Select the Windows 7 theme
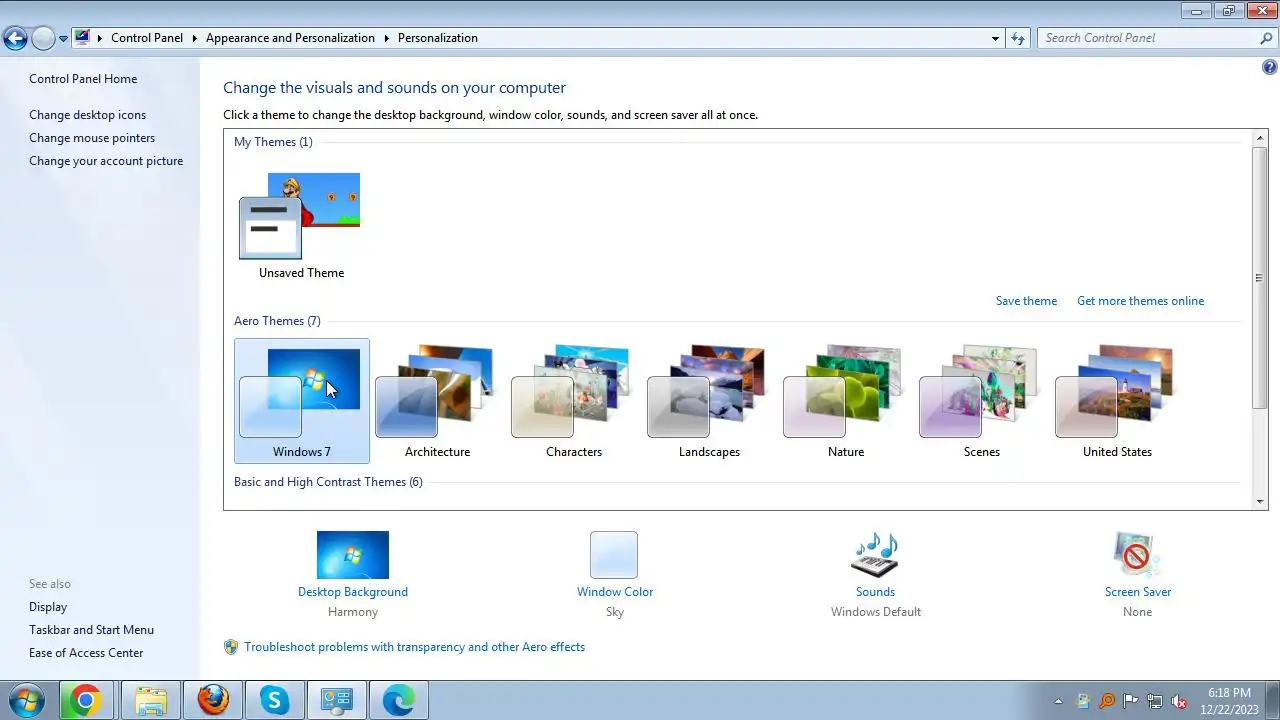This screenshot has height=720, width=1280. pos(302,401)
